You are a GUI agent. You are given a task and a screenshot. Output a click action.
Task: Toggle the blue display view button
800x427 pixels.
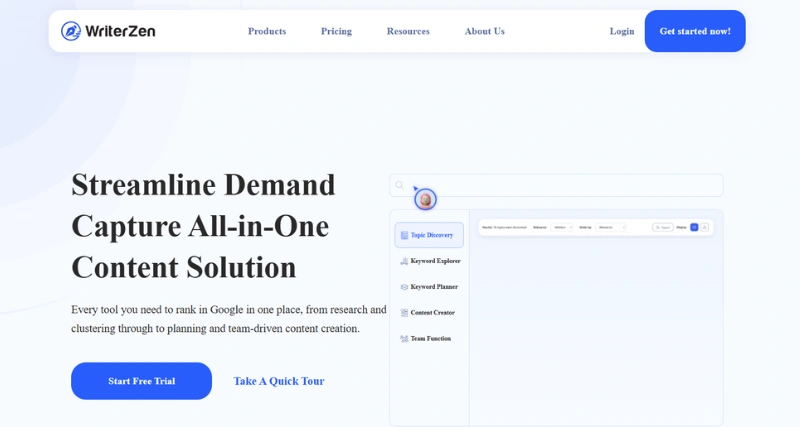(x=694, y=227)
